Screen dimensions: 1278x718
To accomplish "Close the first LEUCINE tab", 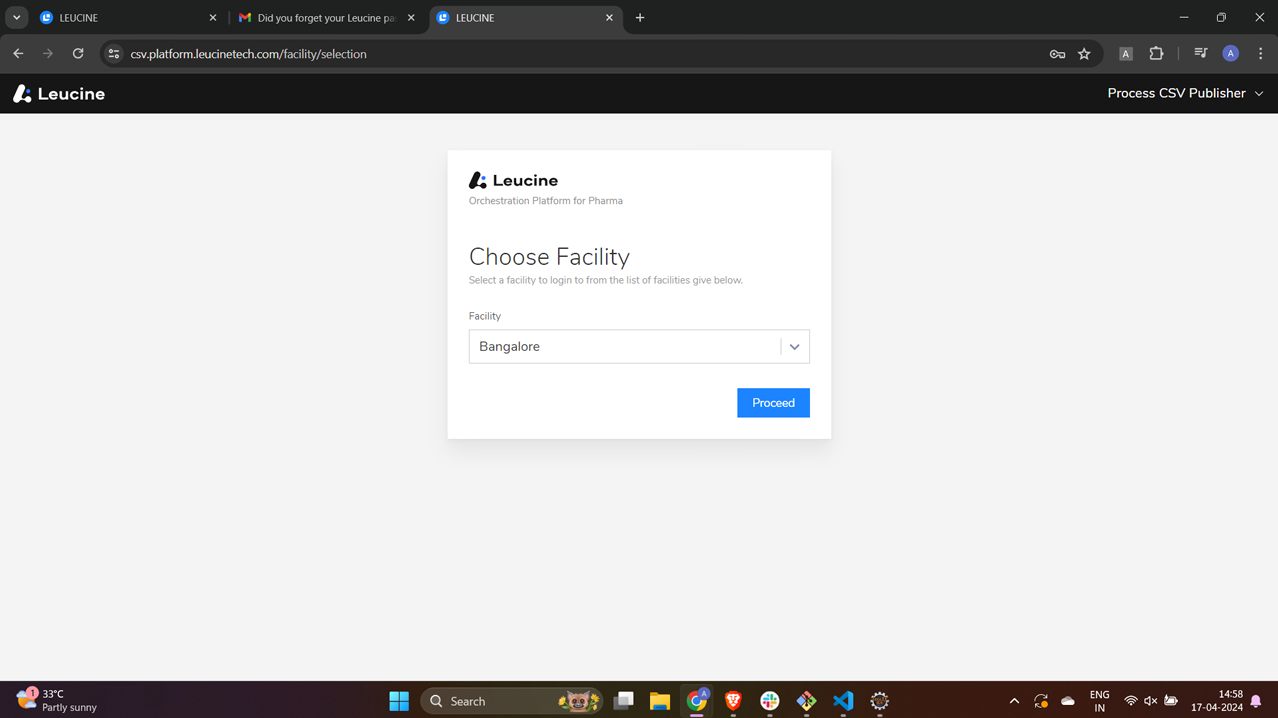I will 213,18.
